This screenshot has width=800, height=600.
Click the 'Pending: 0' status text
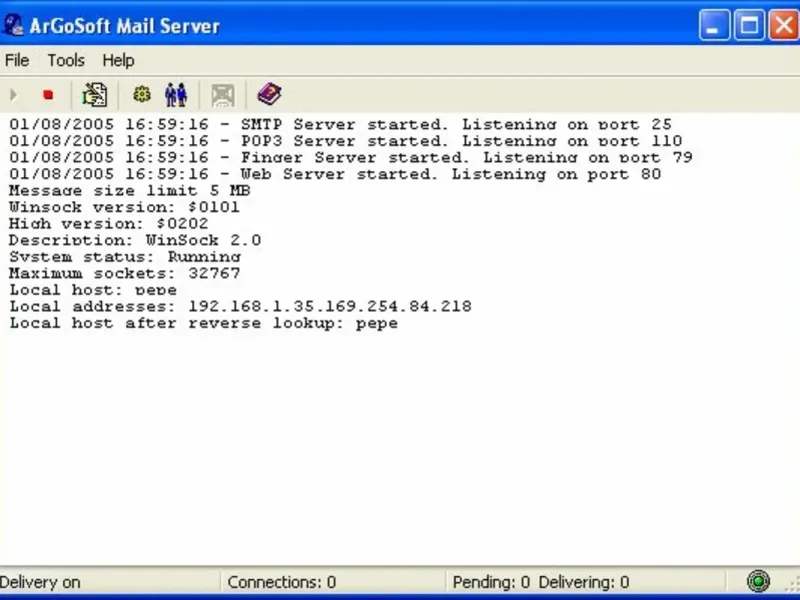(491, 582)
